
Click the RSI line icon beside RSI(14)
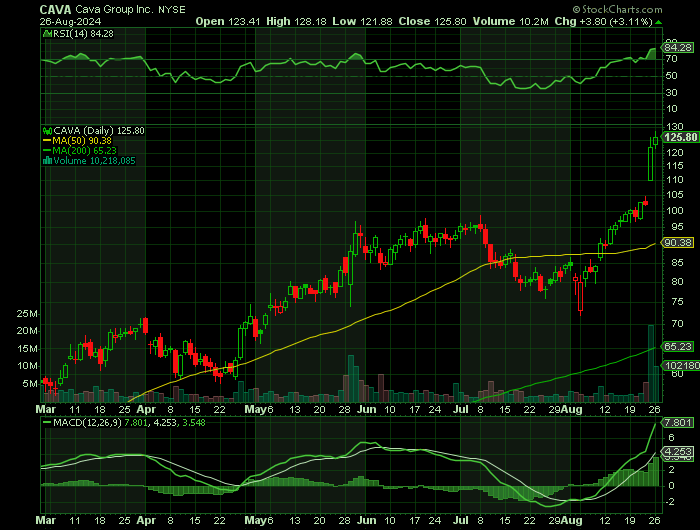47,33
